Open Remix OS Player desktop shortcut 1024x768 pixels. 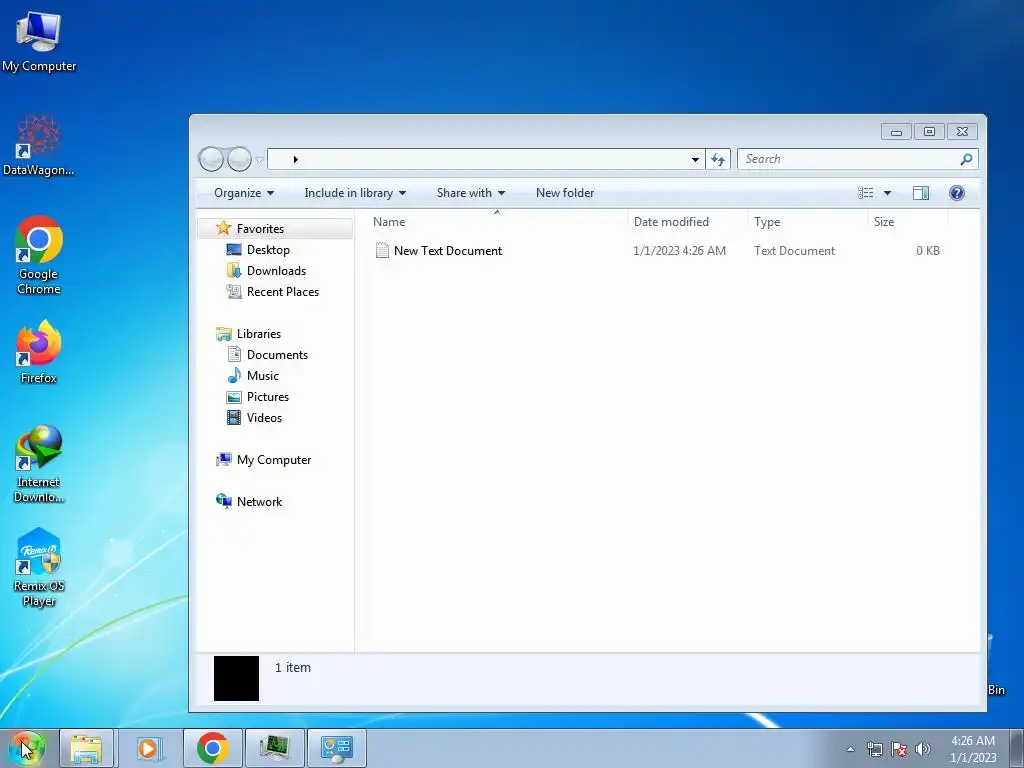tap(39, 568)
